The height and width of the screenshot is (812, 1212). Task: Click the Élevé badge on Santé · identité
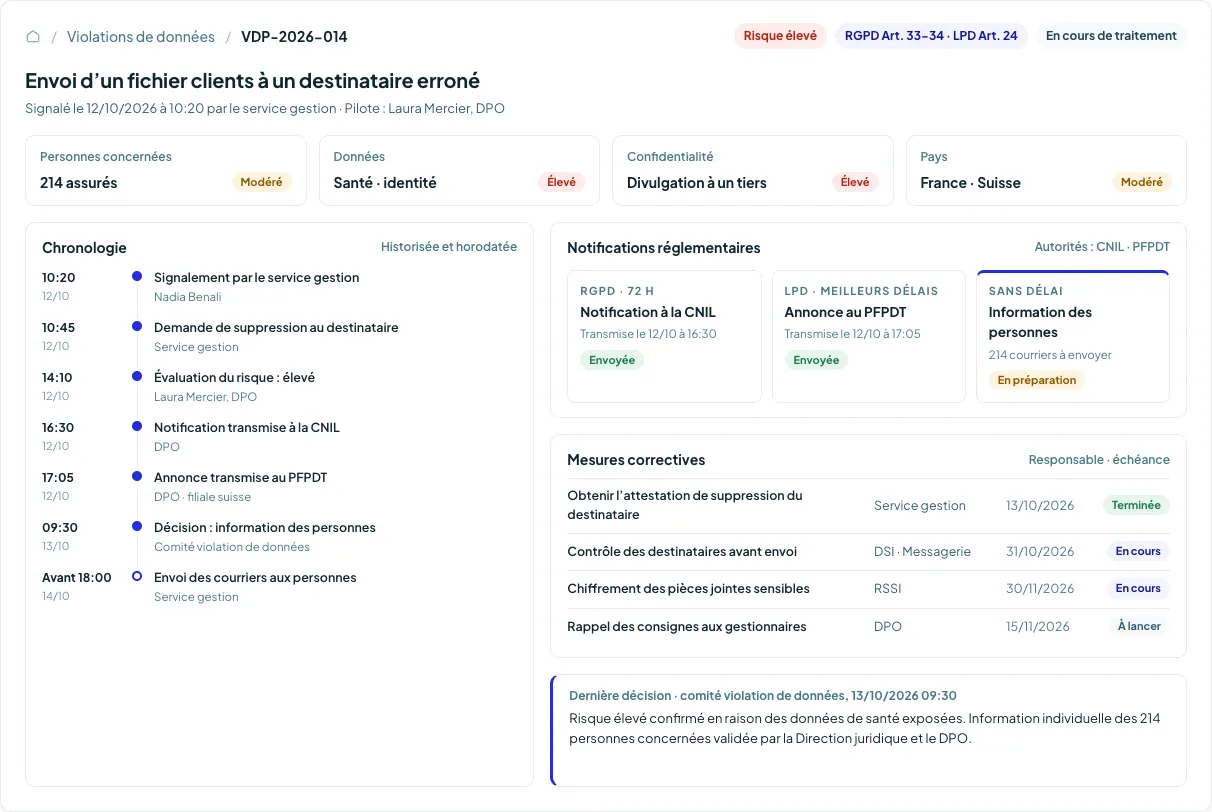click(x=562, y=183)
